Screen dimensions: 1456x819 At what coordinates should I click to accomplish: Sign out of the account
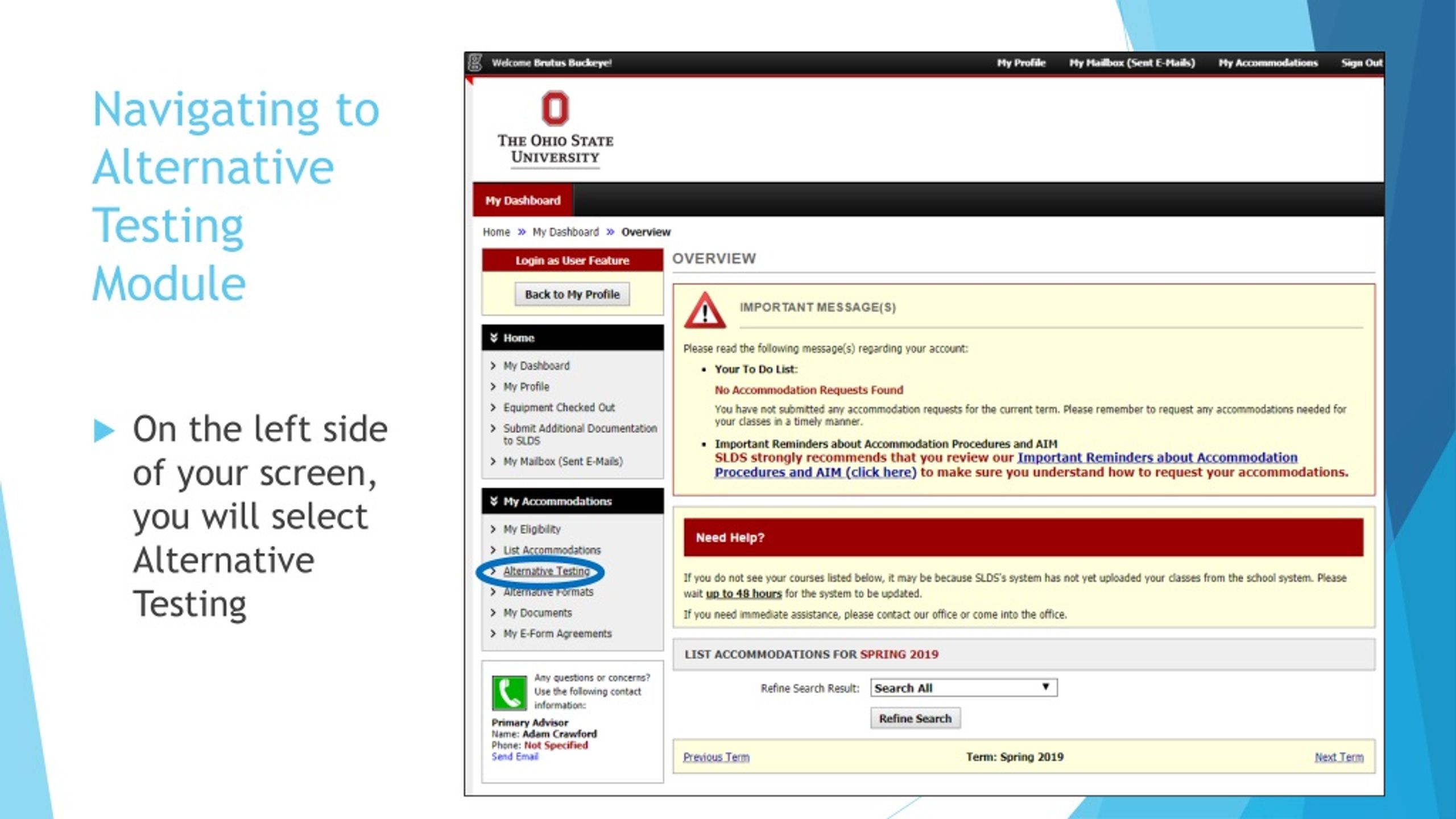(x=1361, y=63)
